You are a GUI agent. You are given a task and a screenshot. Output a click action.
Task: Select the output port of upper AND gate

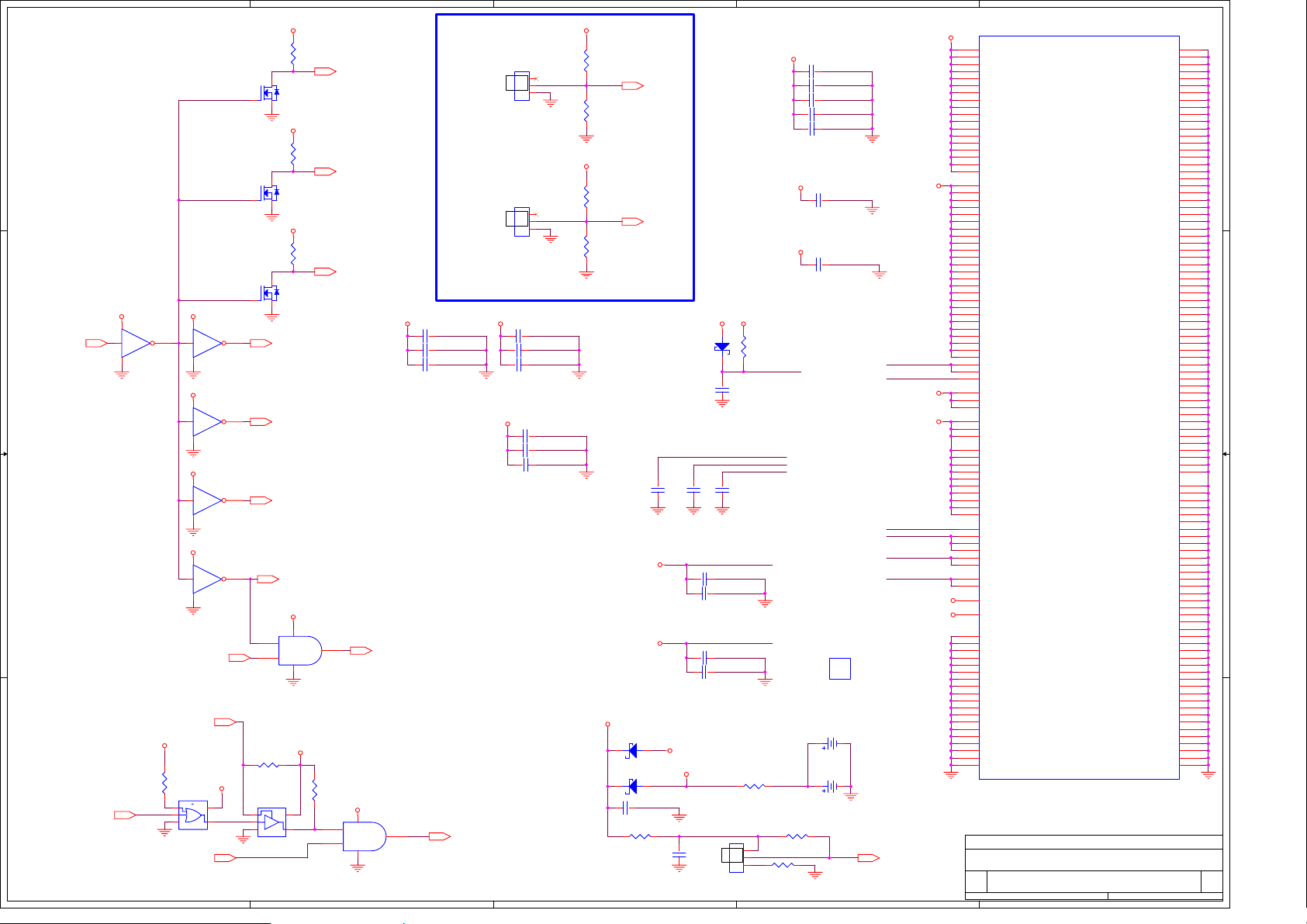click(361, 650)
